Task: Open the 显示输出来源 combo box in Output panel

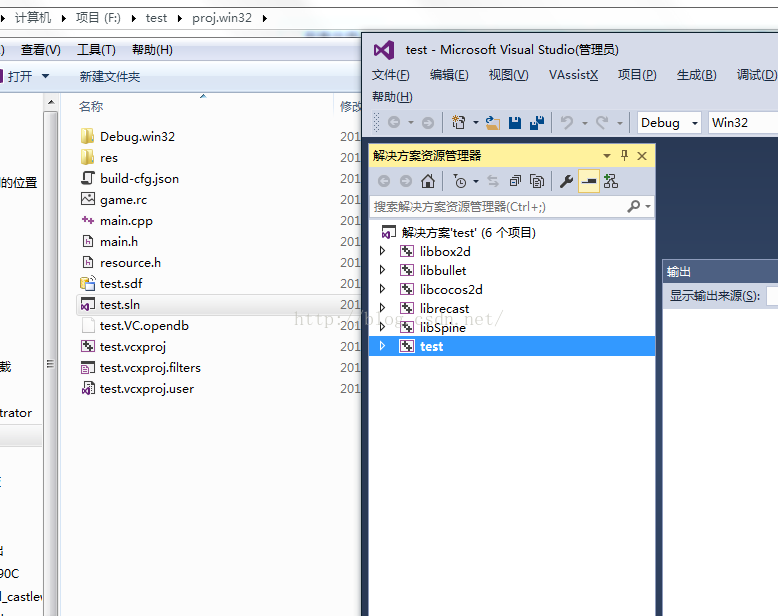Action: click(x=772, y=296)
